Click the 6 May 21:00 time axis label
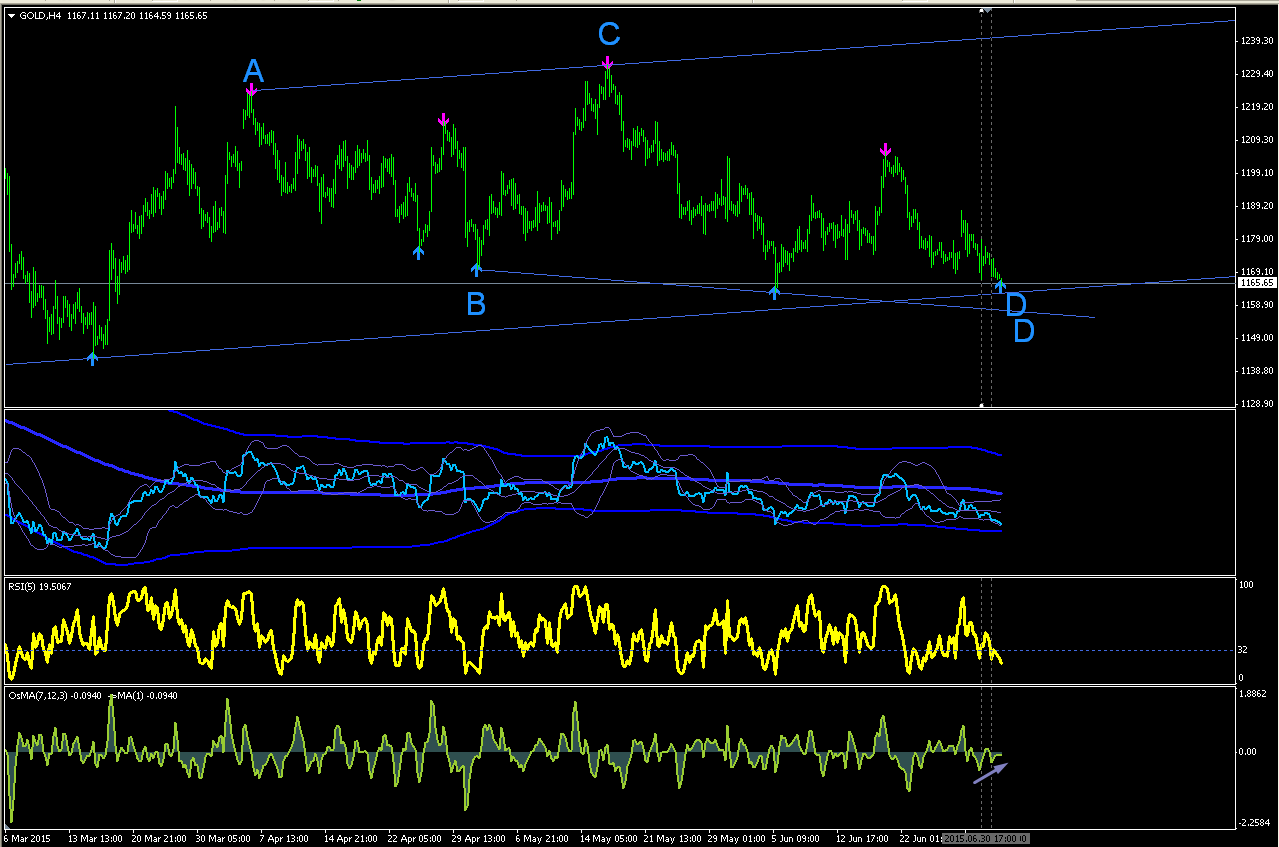Screen dimensions: 1279x847 click(541, 838)
